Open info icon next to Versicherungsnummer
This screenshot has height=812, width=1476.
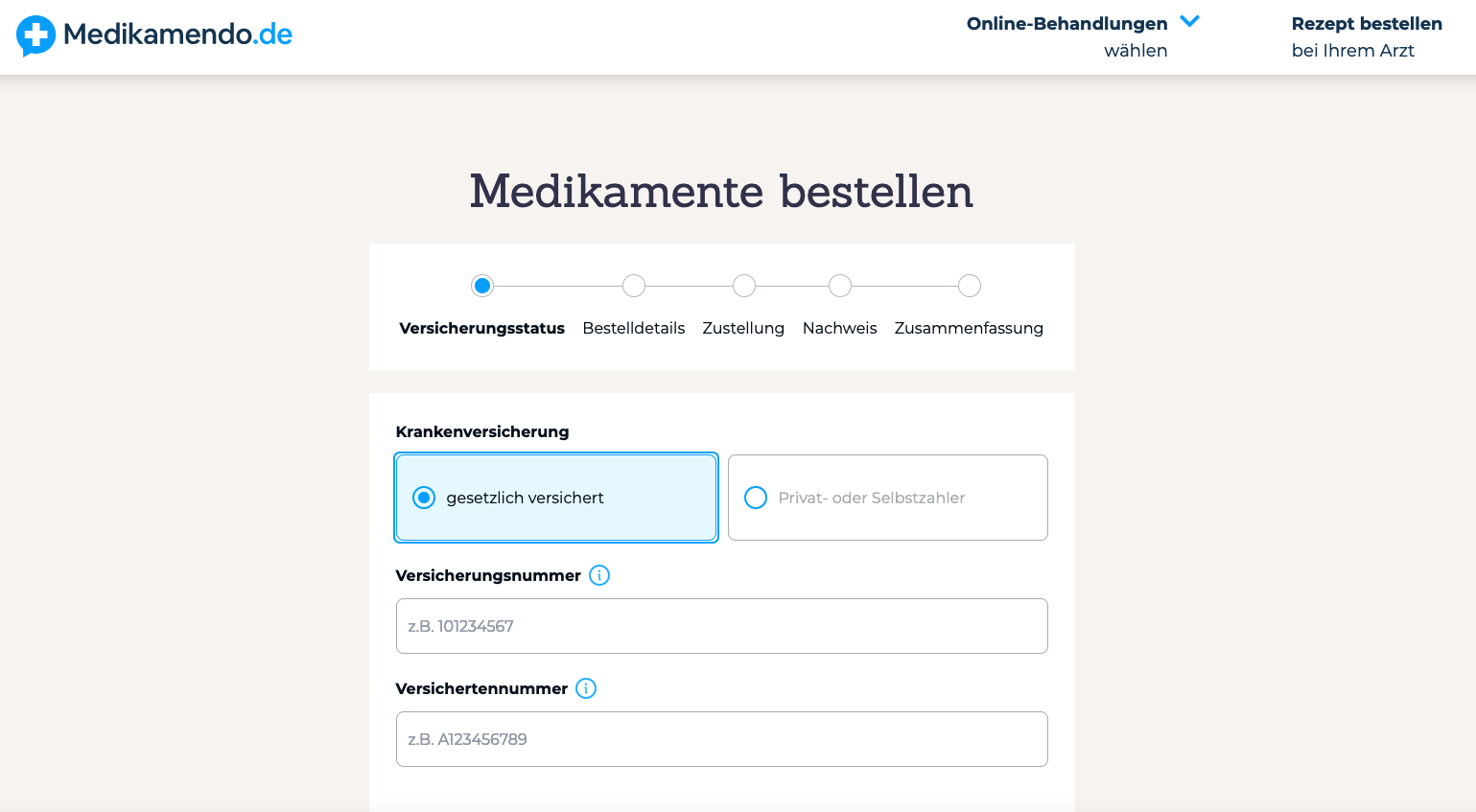(599, 575)
